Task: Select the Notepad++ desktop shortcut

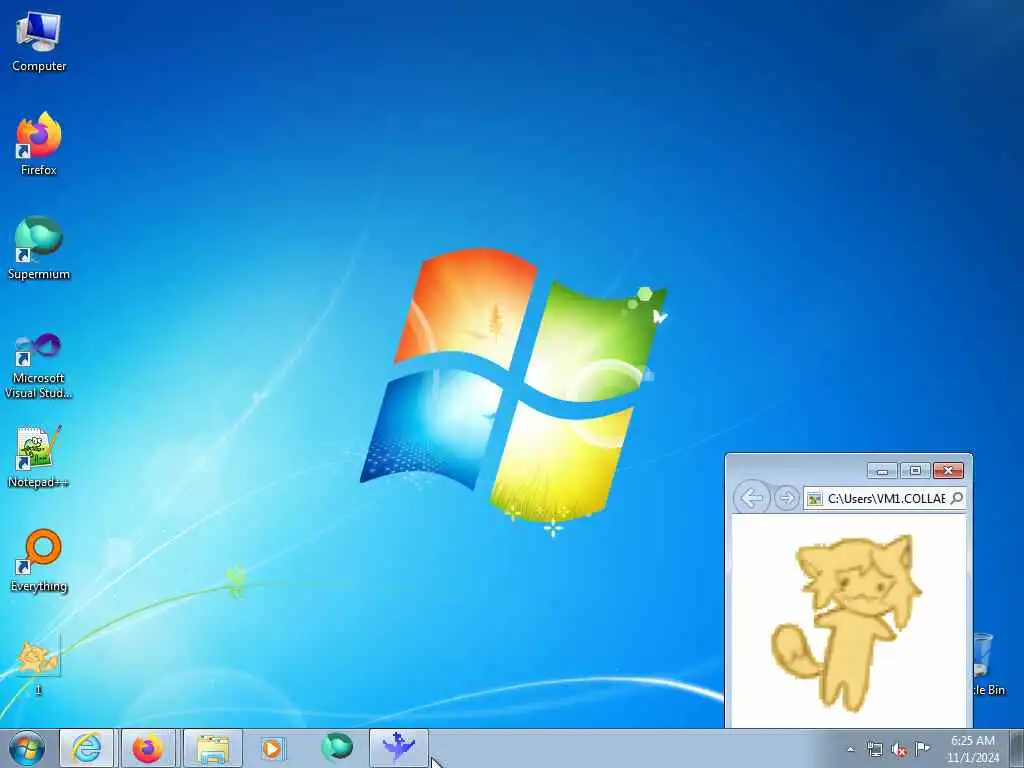Action: tap(39, 457)
